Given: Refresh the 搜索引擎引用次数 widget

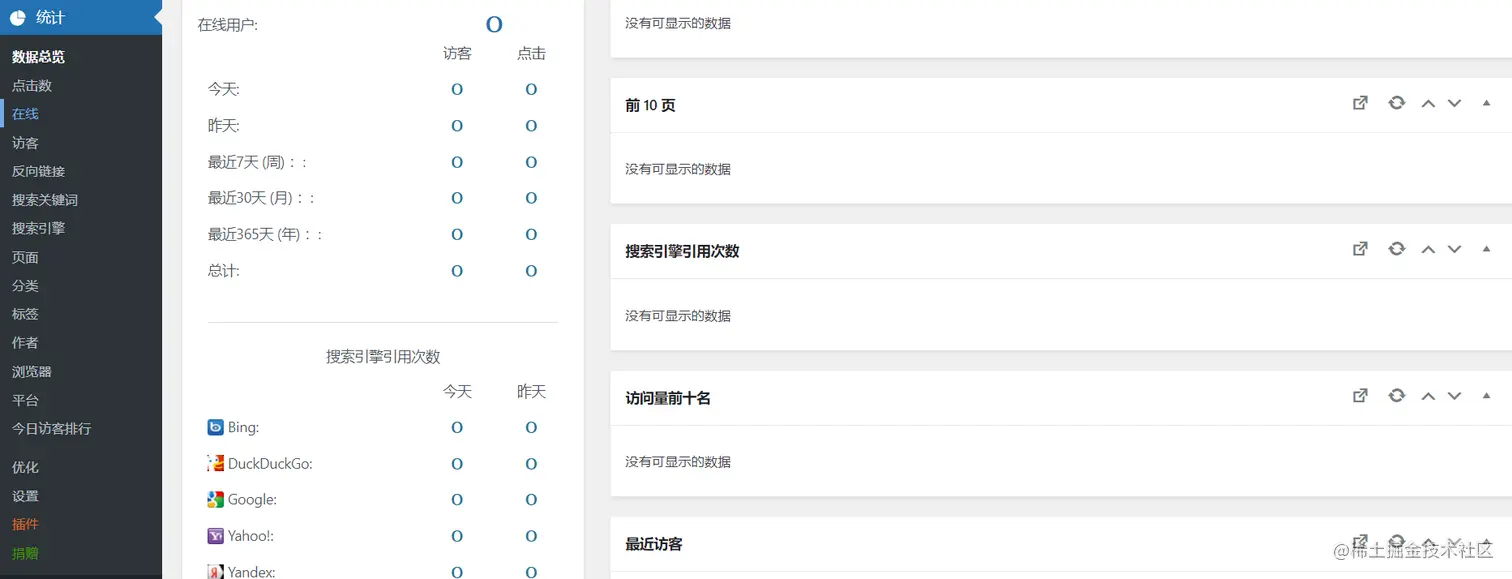Looking at the screenshot, I should [x=1397, y=249].
